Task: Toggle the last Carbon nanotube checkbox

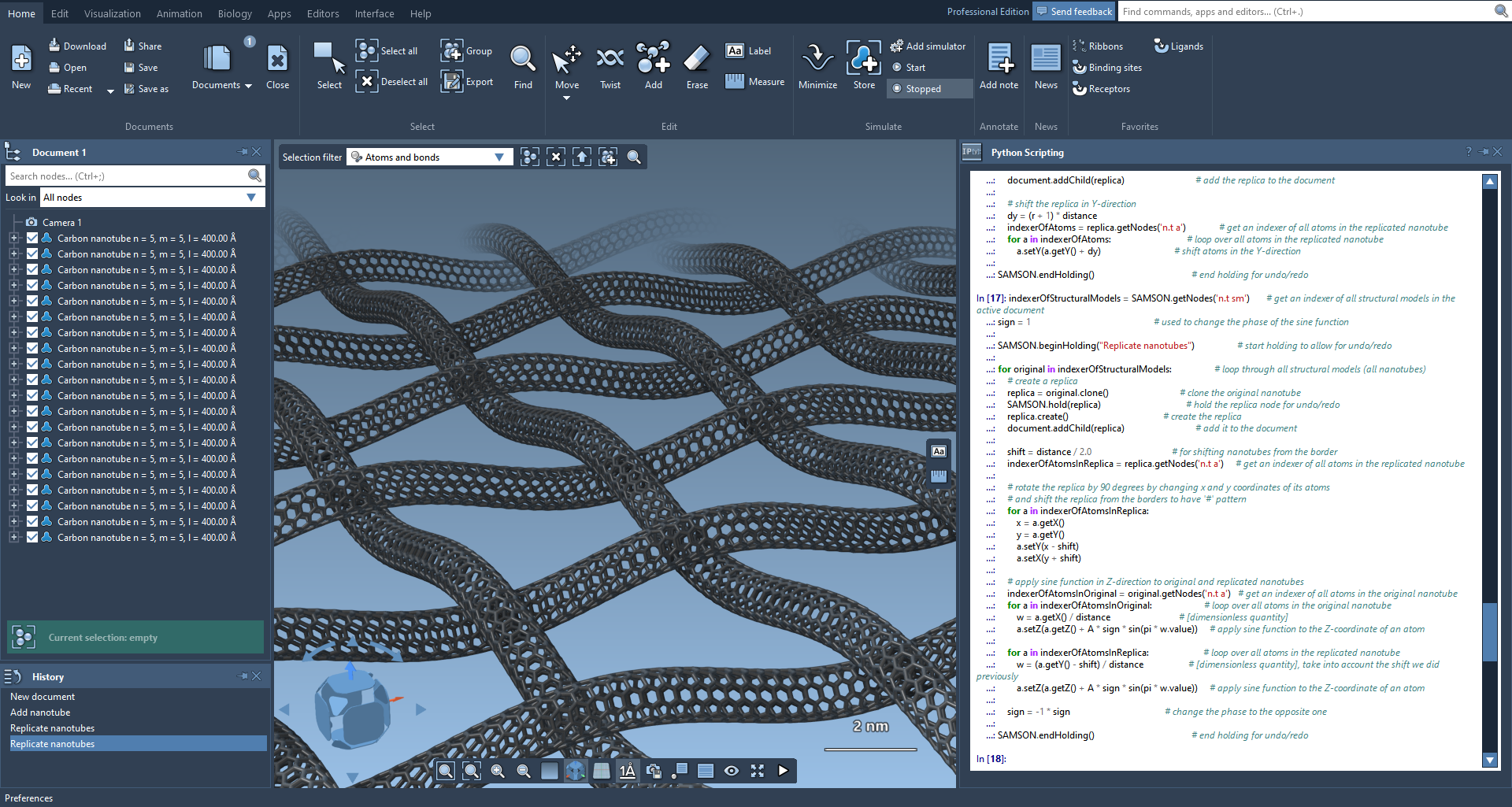Action: tap(32, 537)
